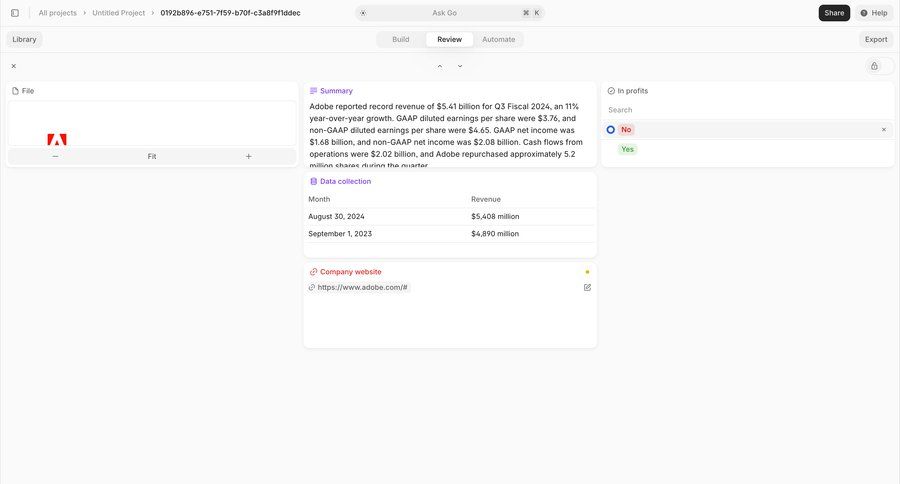Click the Library button
Screen dimensions: 900x484
tap(24, 40)
